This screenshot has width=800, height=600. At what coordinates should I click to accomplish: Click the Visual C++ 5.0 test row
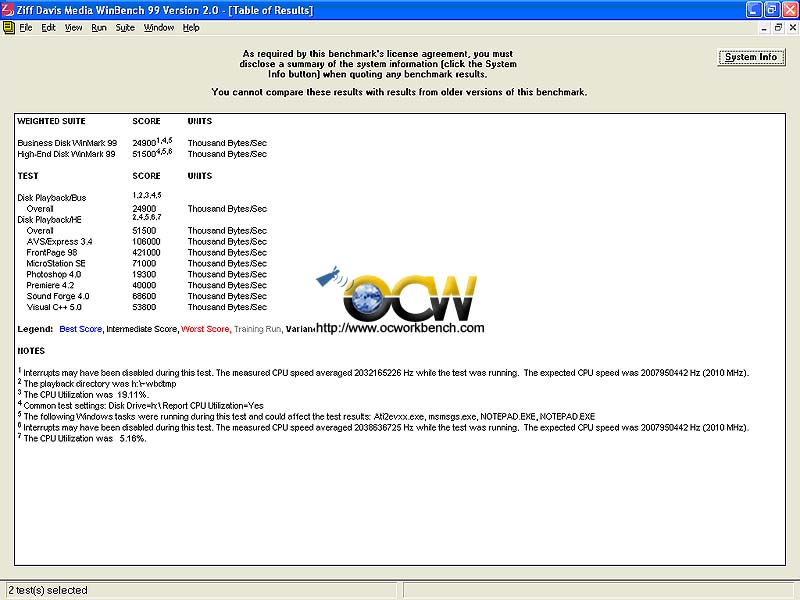[x=54, y=307]
